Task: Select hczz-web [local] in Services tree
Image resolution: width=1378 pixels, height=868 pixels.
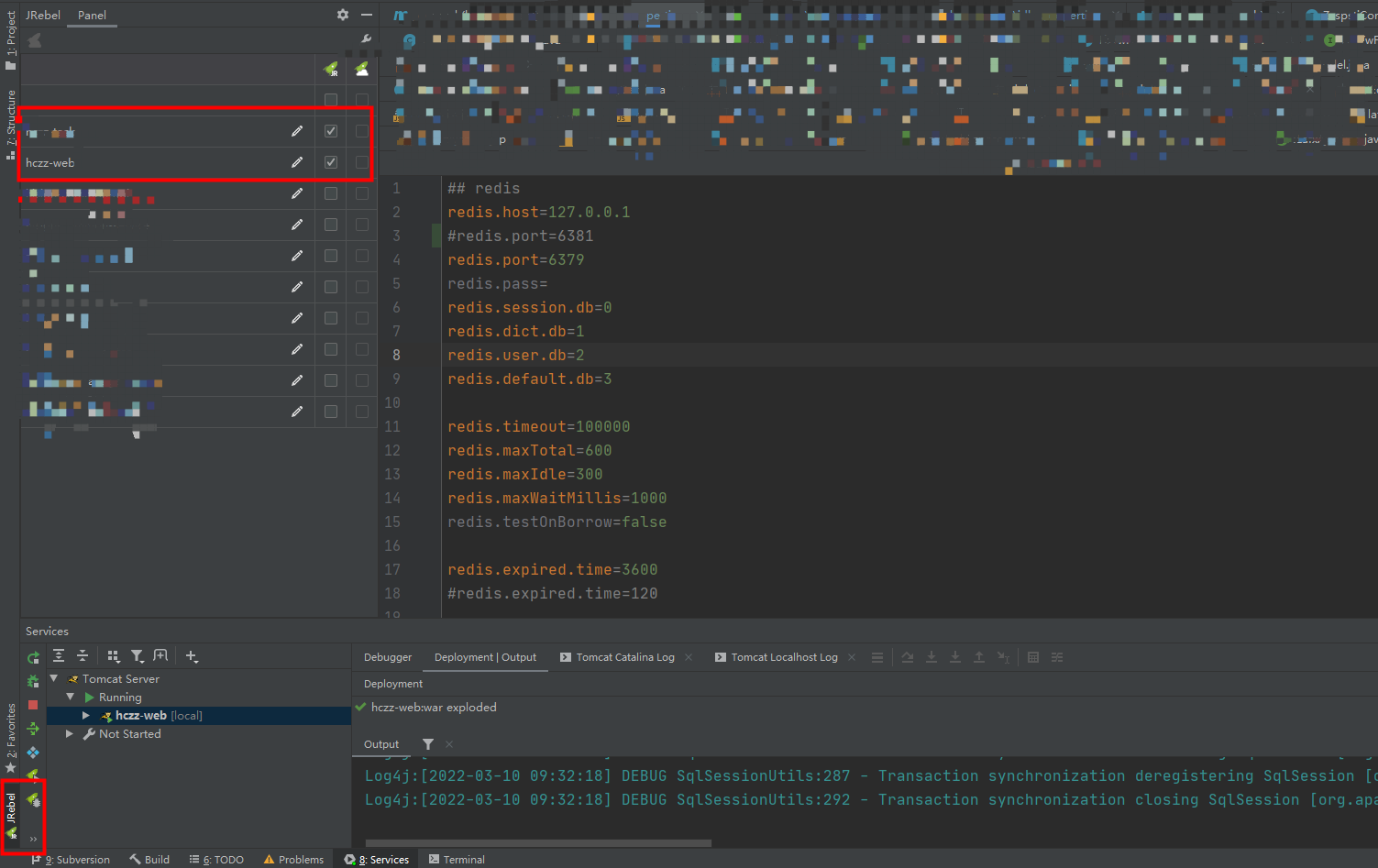Action: pyautogui.click(x=159, y=716)
